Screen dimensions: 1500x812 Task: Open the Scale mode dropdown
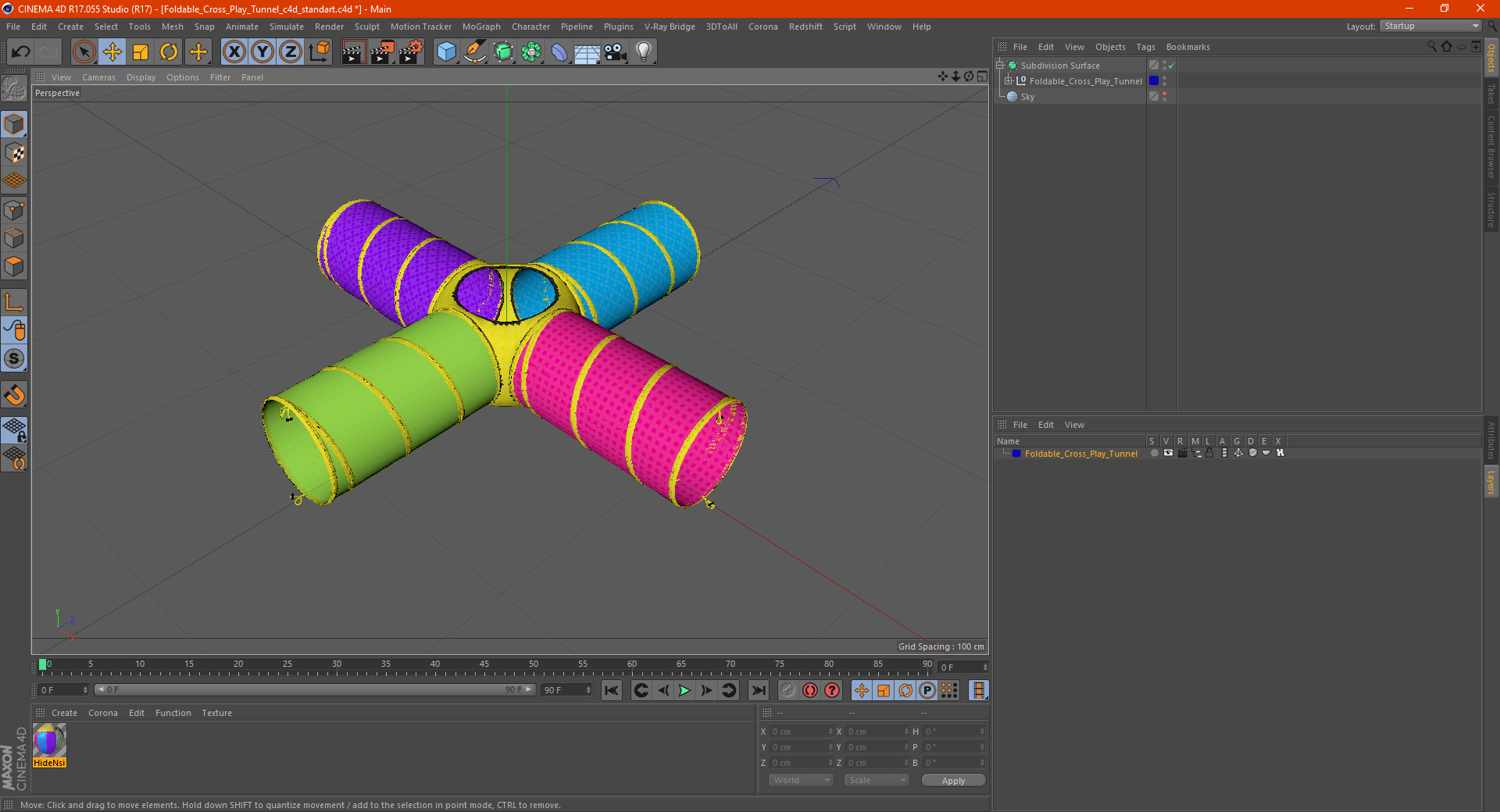877,780
